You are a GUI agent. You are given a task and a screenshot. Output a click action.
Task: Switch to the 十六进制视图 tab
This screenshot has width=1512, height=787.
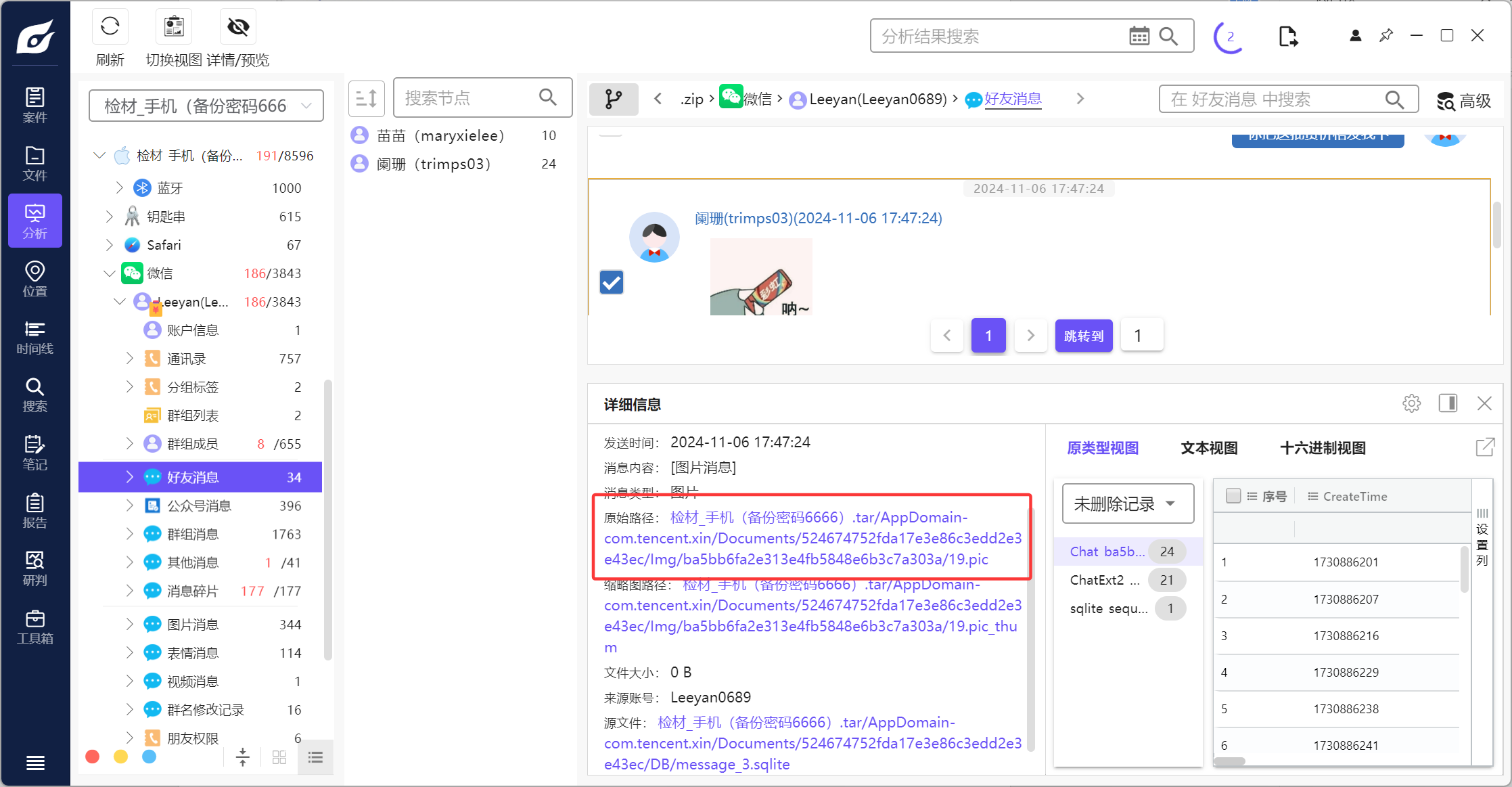(x=1323, y=448)
